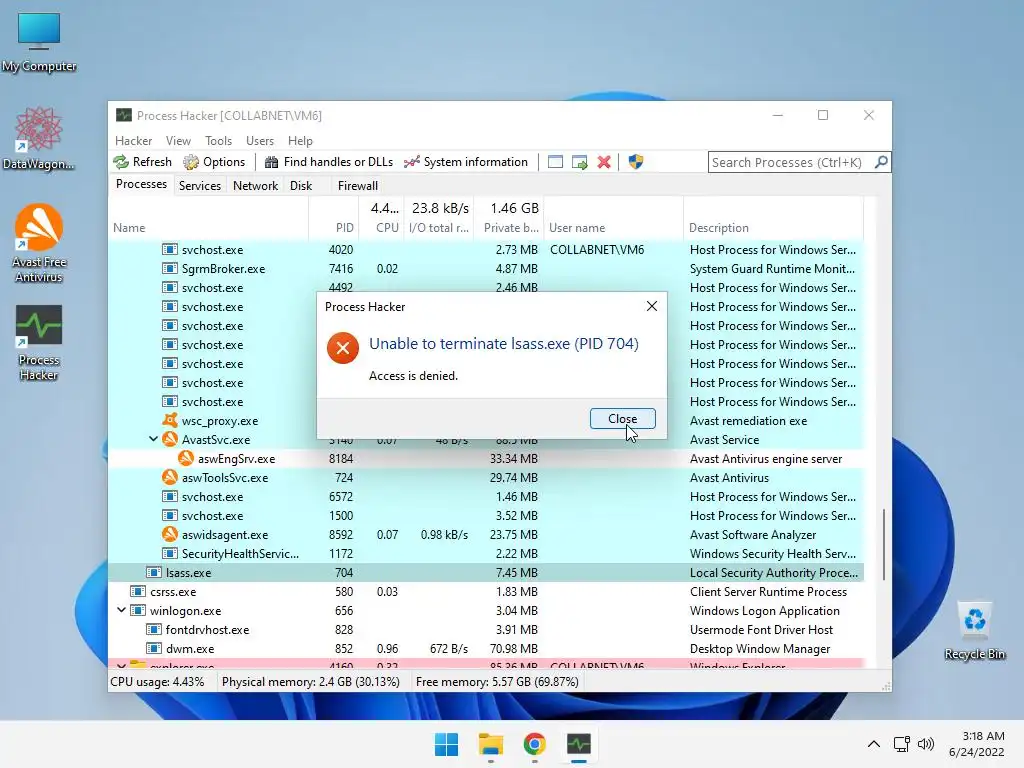Viewport: 1024px width, 768px height.
Task: Open Process Hacker desktop shortcut
Action: coord(39,343)
